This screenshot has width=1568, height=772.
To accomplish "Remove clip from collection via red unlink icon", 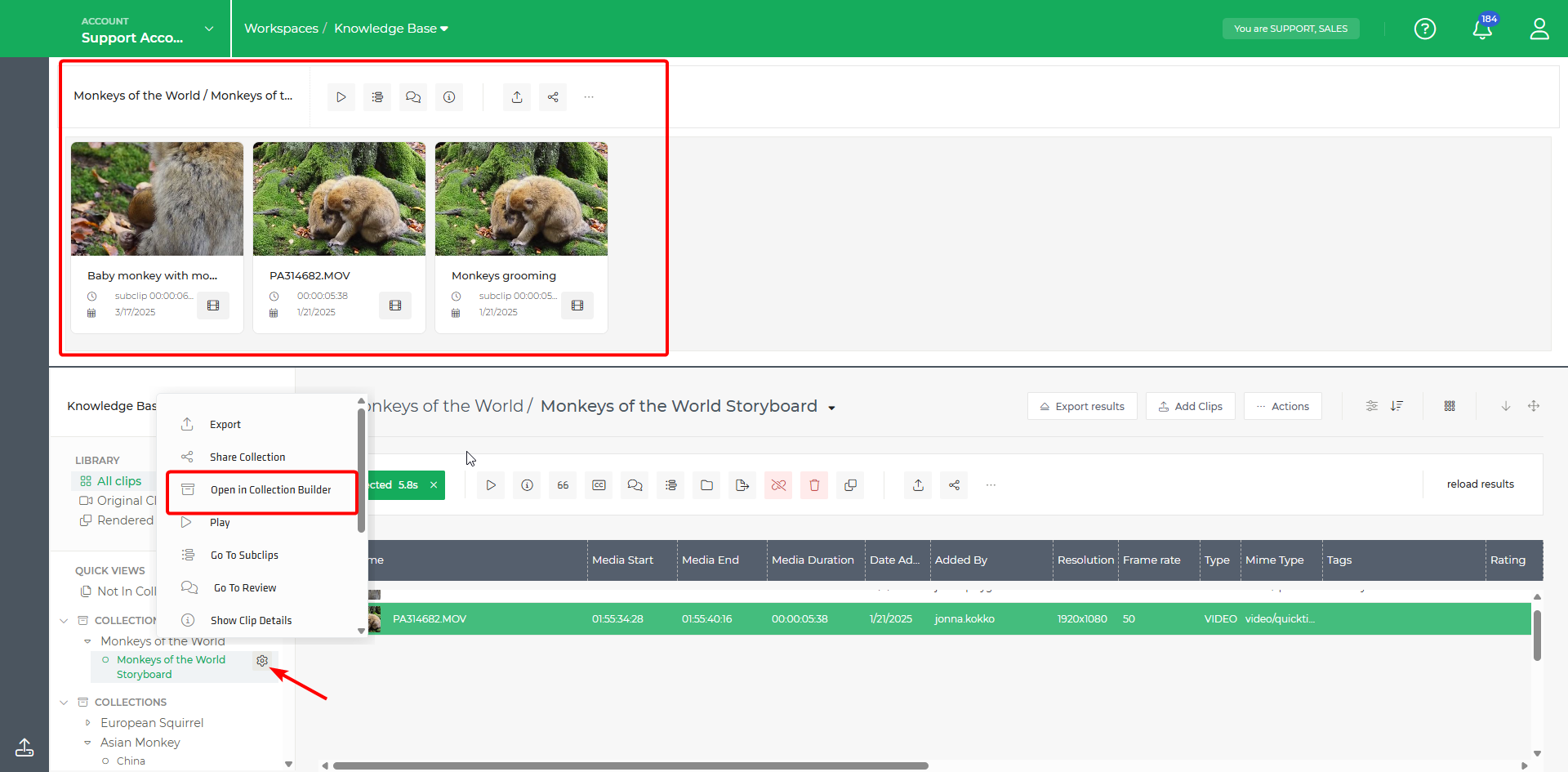I will [x=777, y=484].
